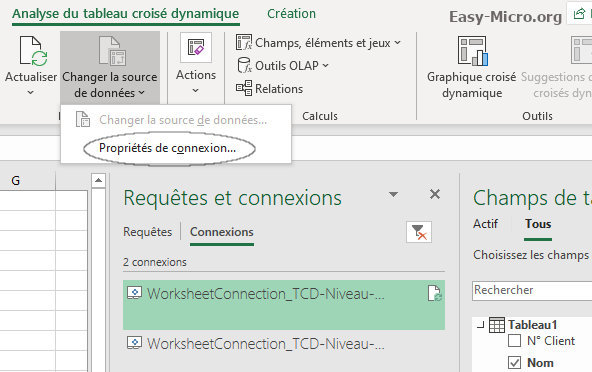Switch to the Analyse du tableau croisé dynamique tab

[x=126, y=14]
